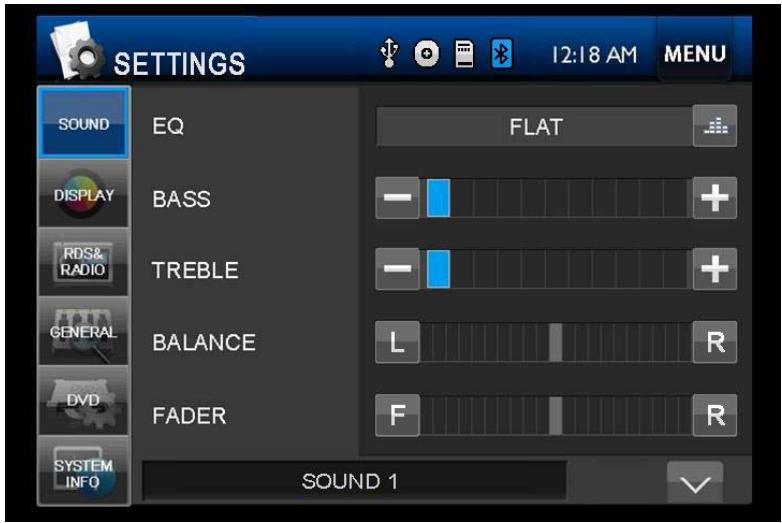Go to the GENERAL settings tab
The height and width of the screenshot is (523, 782).
coord(84,331)
